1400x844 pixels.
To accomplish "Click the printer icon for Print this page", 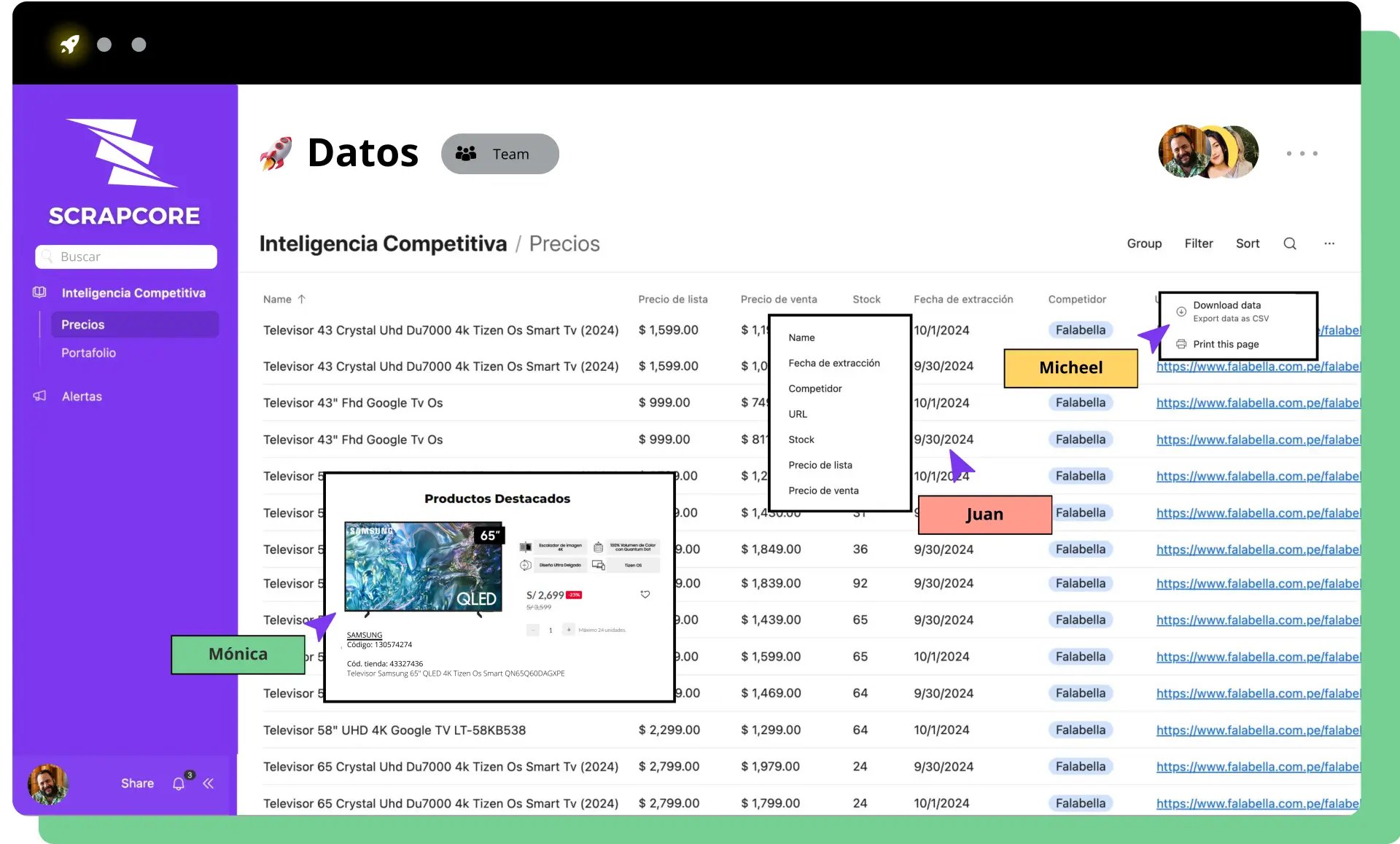I will pos(1181,344).
